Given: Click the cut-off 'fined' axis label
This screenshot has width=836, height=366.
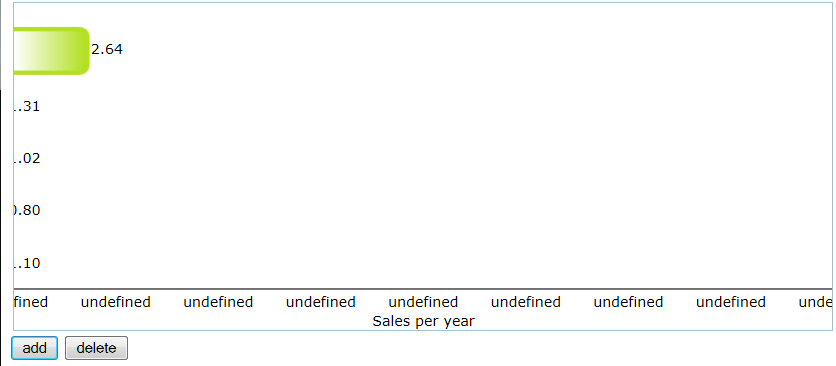Looking at the screenshot, I should pyautogui.click(x=31, y=302).
